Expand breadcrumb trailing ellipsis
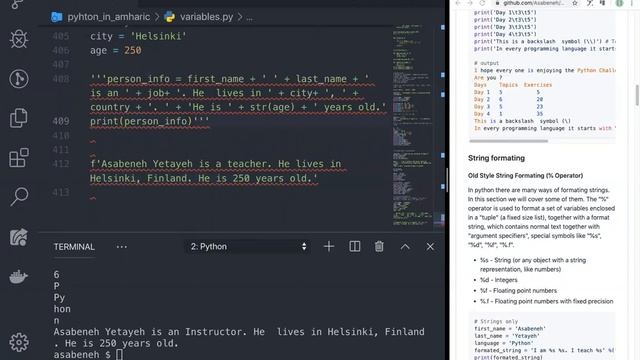640x360 pixels. (x=249, y=17)
